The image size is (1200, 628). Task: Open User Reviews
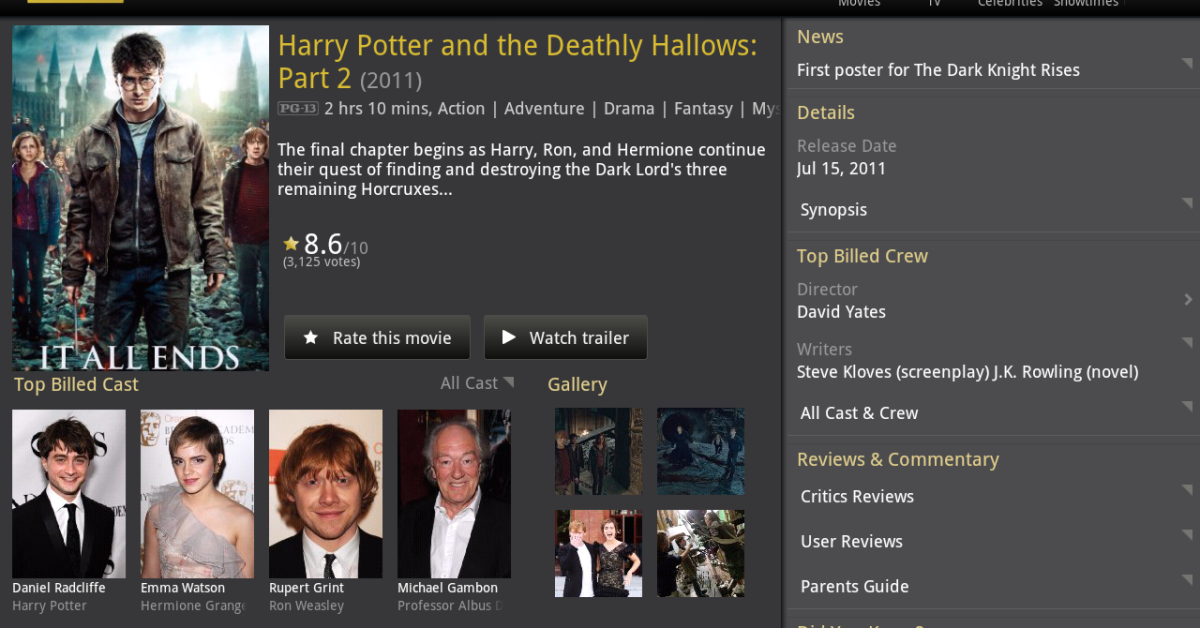click(852, 541)
